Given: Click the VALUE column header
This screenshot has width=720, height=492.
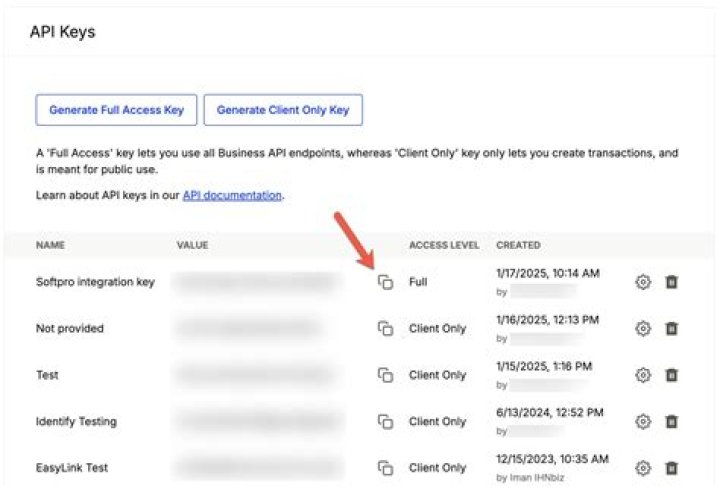Looking at the screenshot, I should pyautogui.click(x=192, y=245).
